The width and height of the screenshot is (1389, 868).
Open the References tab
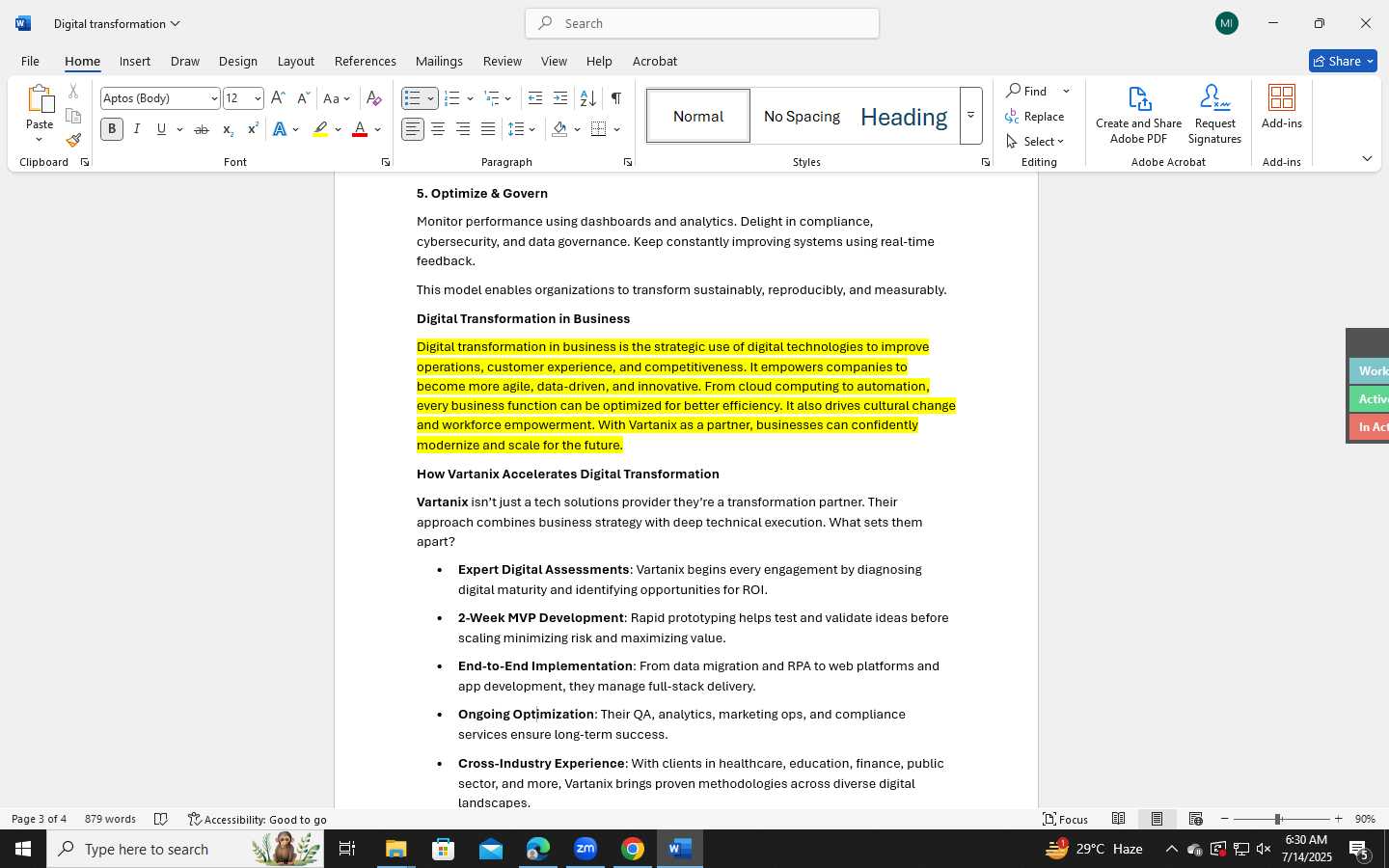tap(365, 61)
